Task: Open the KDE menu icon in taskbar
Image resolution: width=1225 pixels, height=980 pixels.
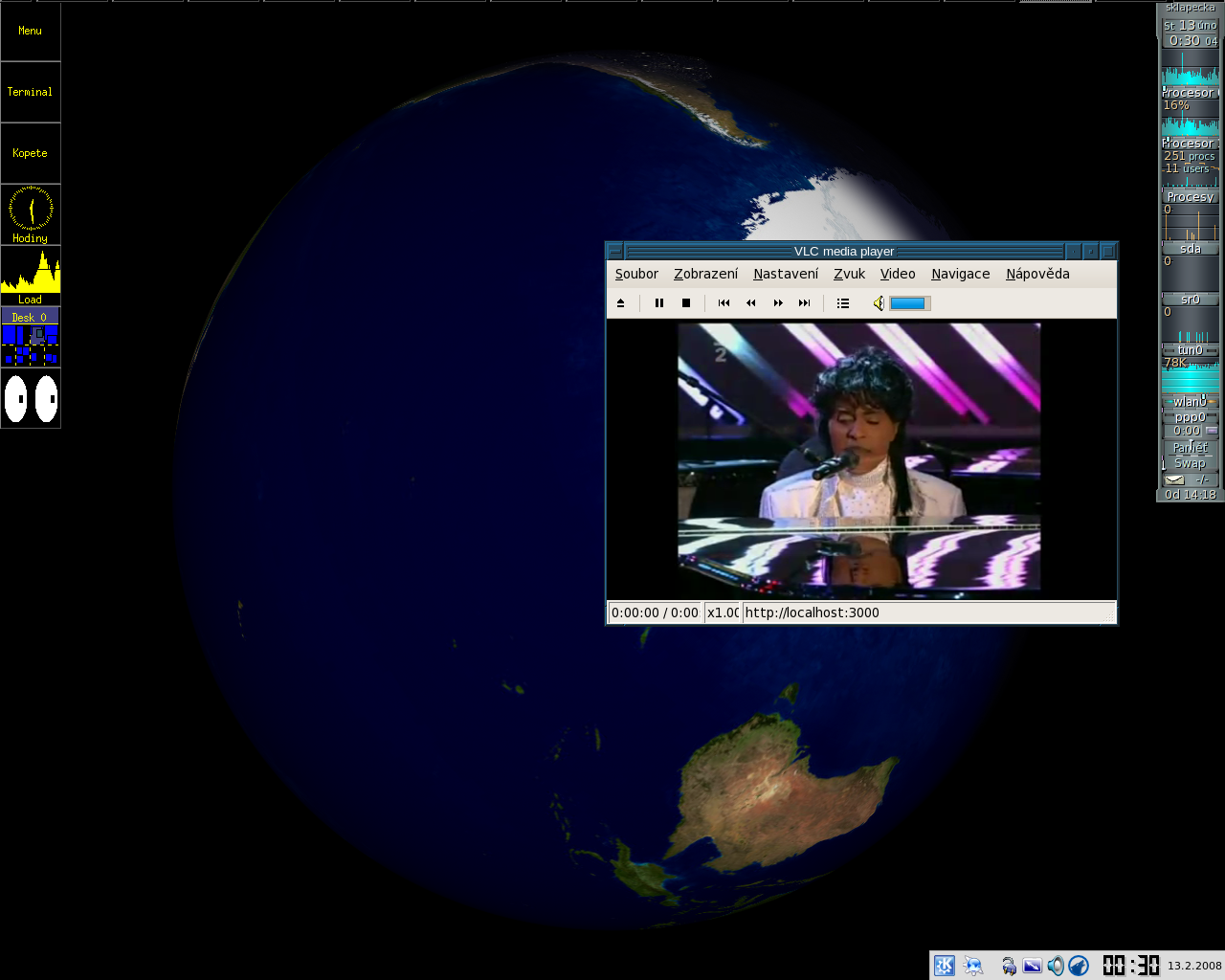Action: (945, 966)
